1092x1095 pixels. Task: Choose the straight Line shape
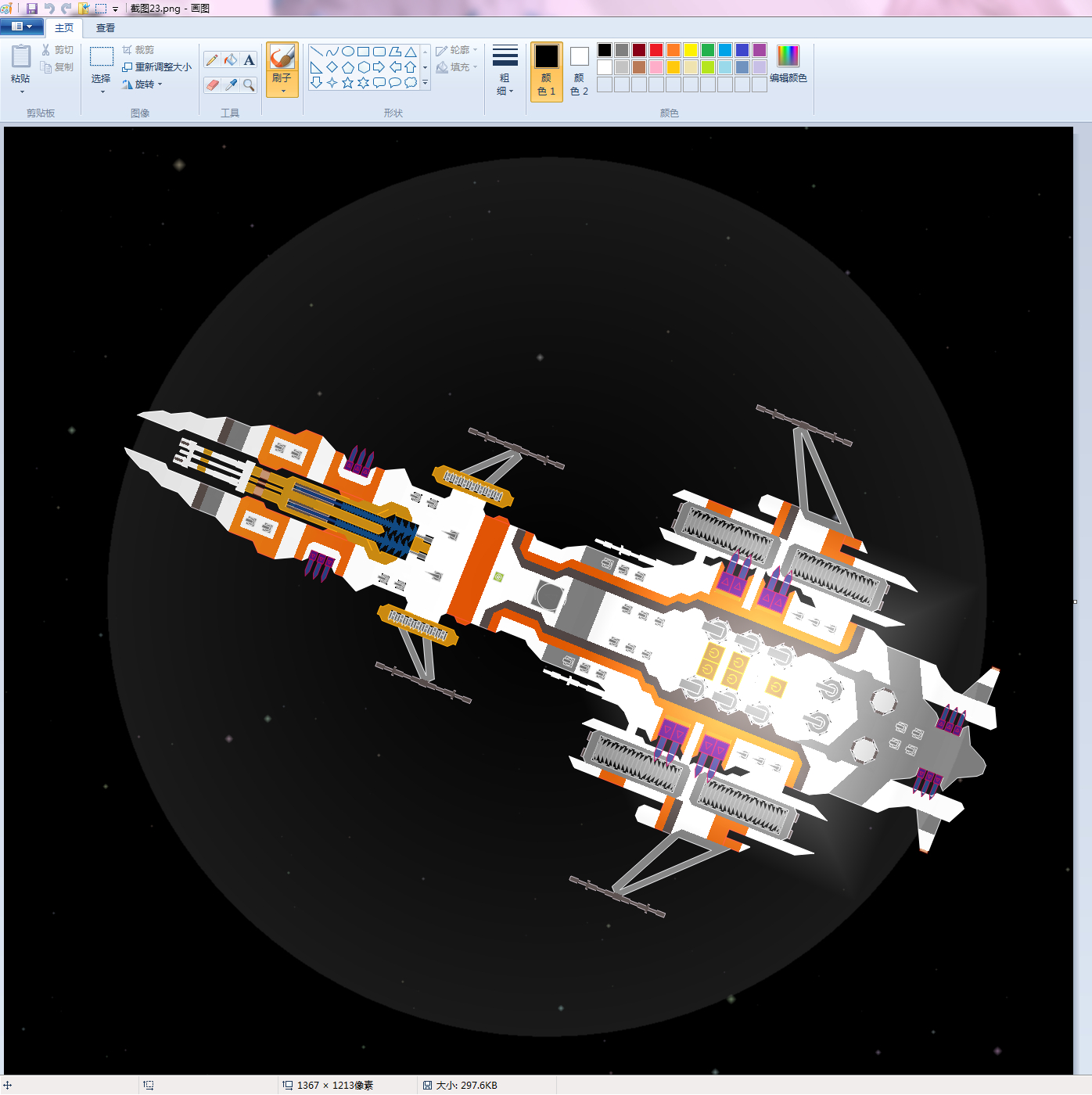tap(317, 52)
